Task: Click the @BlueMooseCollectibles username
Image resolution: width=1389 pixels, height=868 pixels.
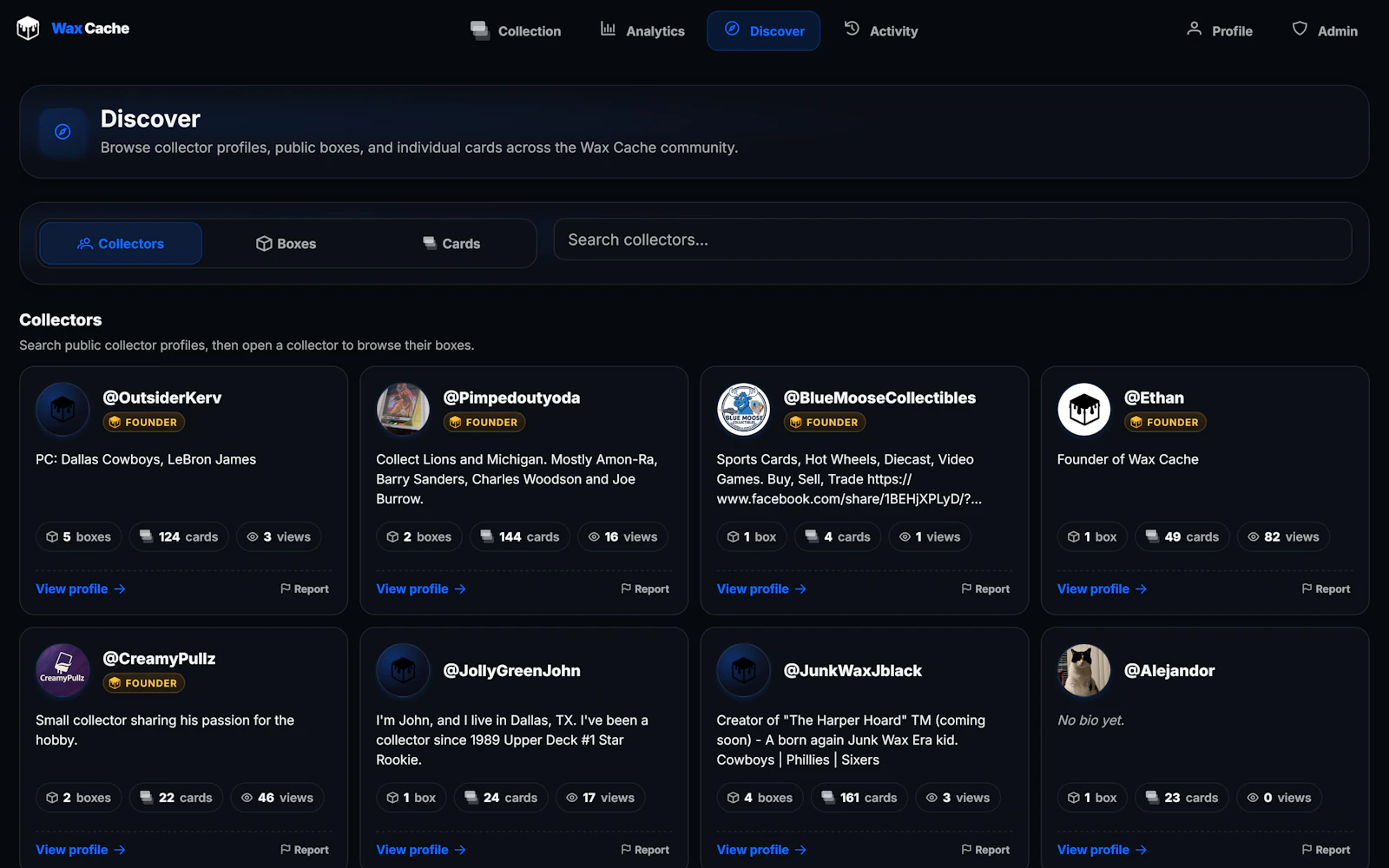Action: (x=879, y=398)
